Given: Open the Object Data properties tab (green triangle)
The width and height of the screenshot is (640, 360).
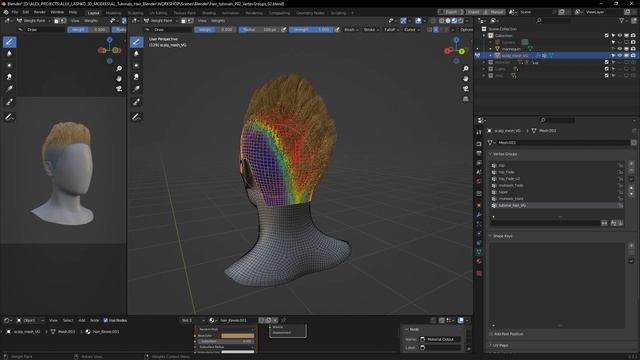Looking at the screenshot, I should click(479, 252).
